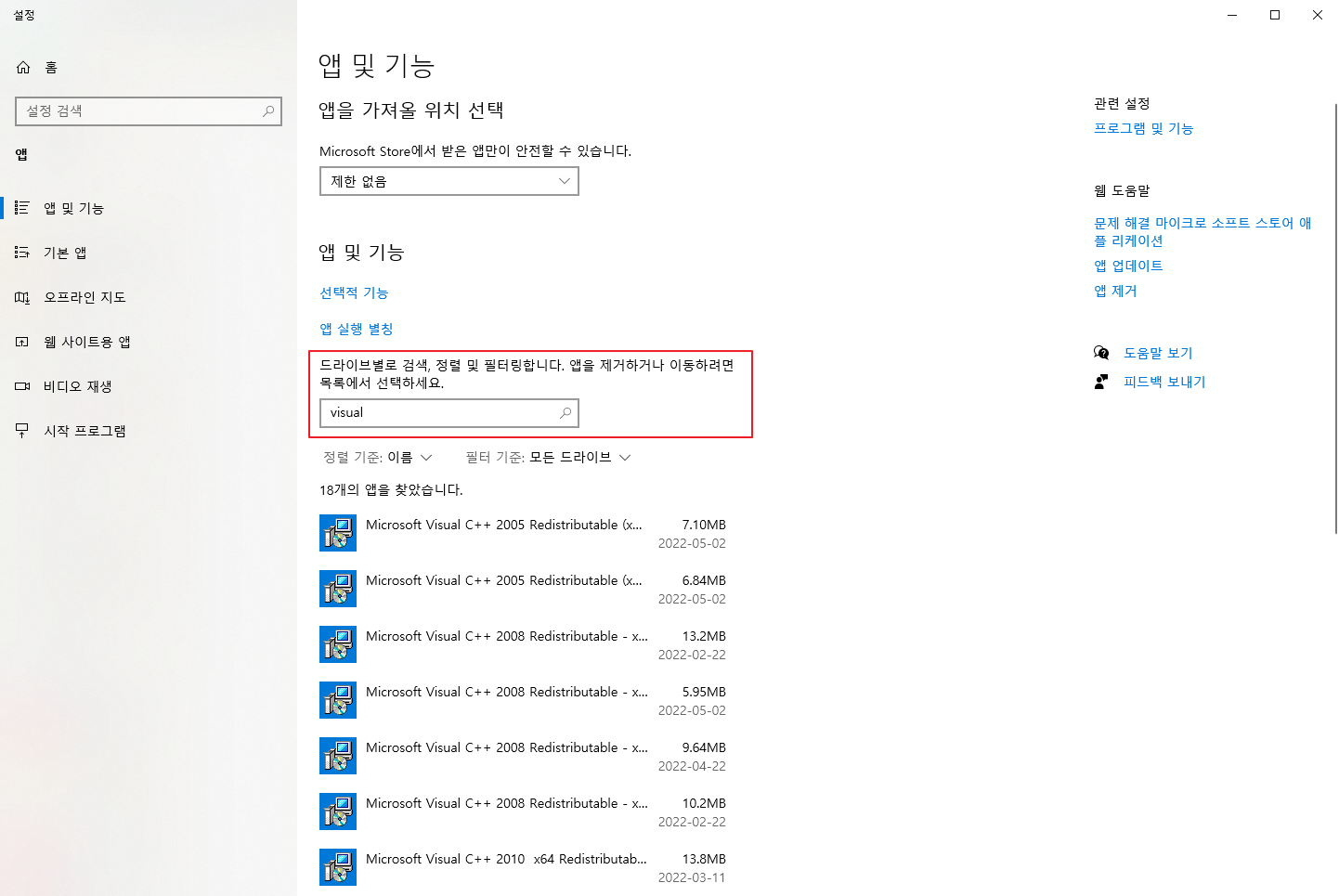Select Visual C++ 2005 Redistributable 7.10MB entry
This screenshot has width=1339, height=896.
point(524,533)
